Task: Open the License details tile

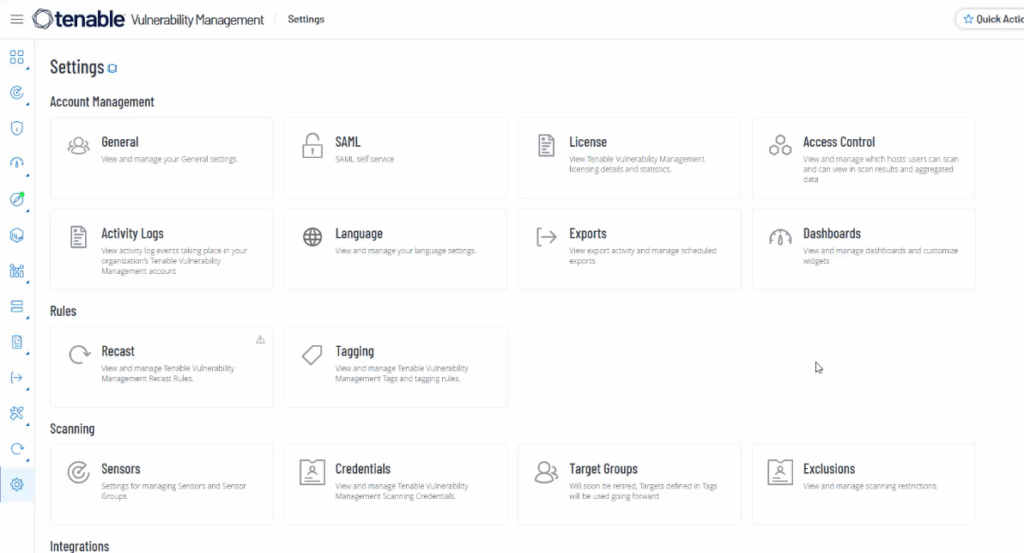Action: 629,157
